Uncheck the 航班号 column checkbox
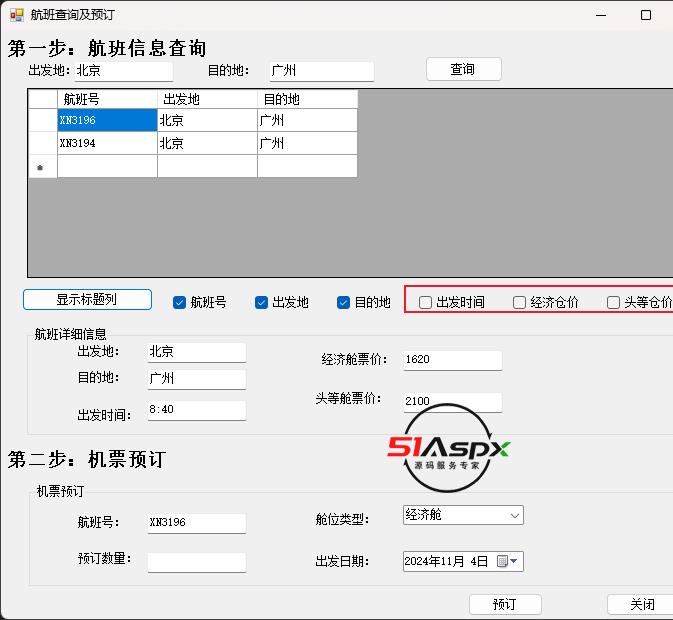 (180, 302)
